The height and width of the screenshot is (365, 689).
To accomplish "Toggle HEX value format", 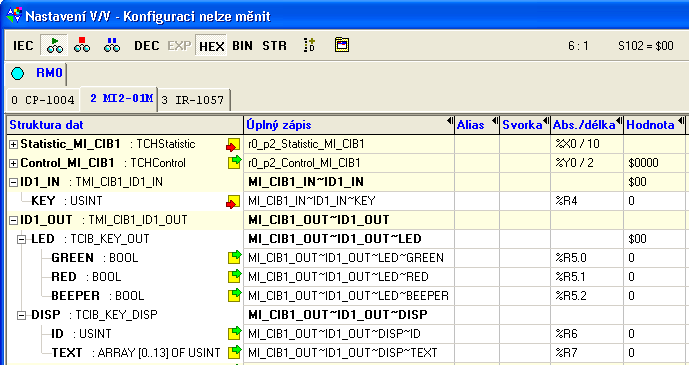I will click(x=211, y=46).
